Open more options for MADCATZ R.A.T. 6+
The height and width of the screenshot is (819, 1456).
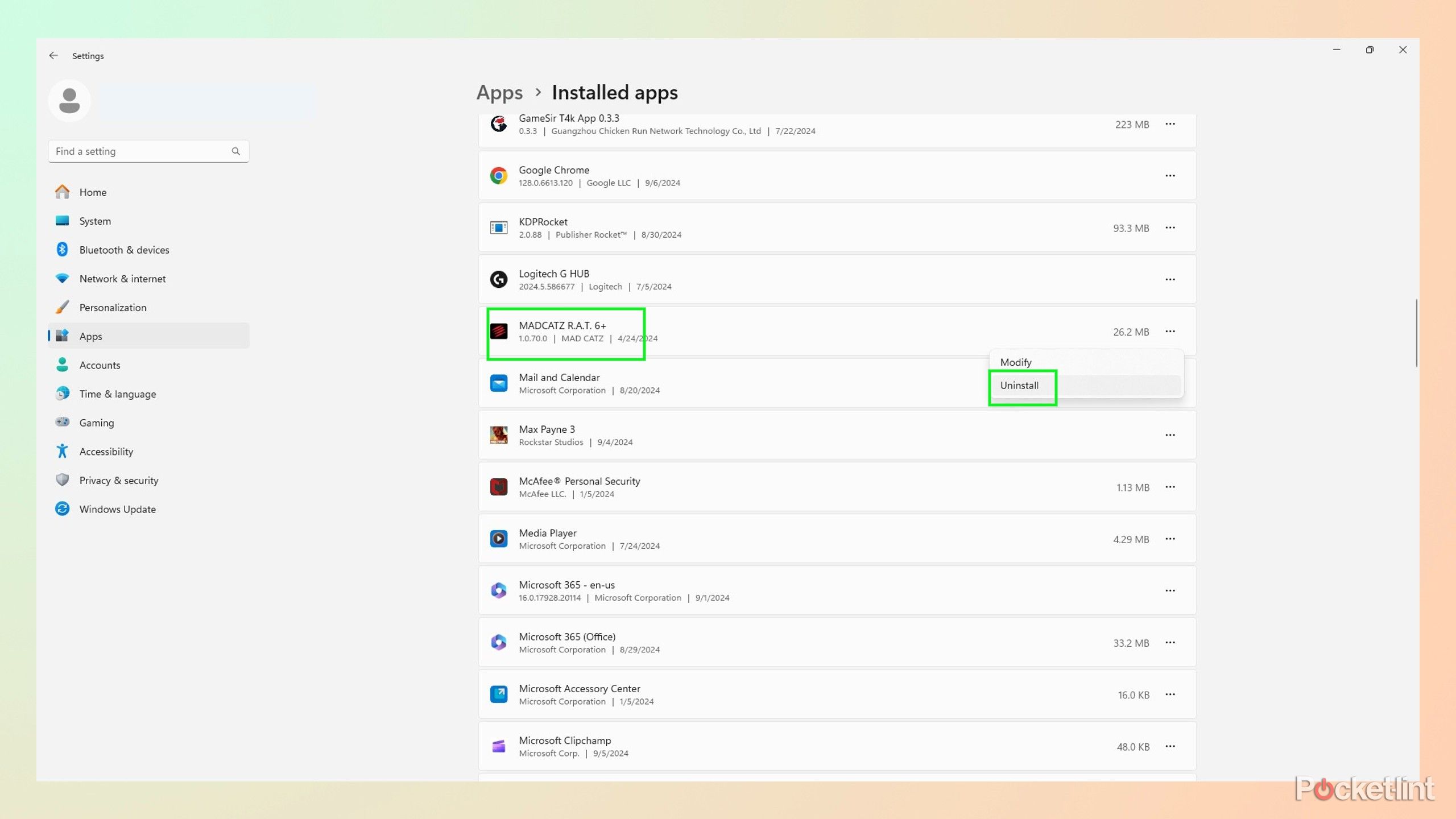tap(1170, 331)
